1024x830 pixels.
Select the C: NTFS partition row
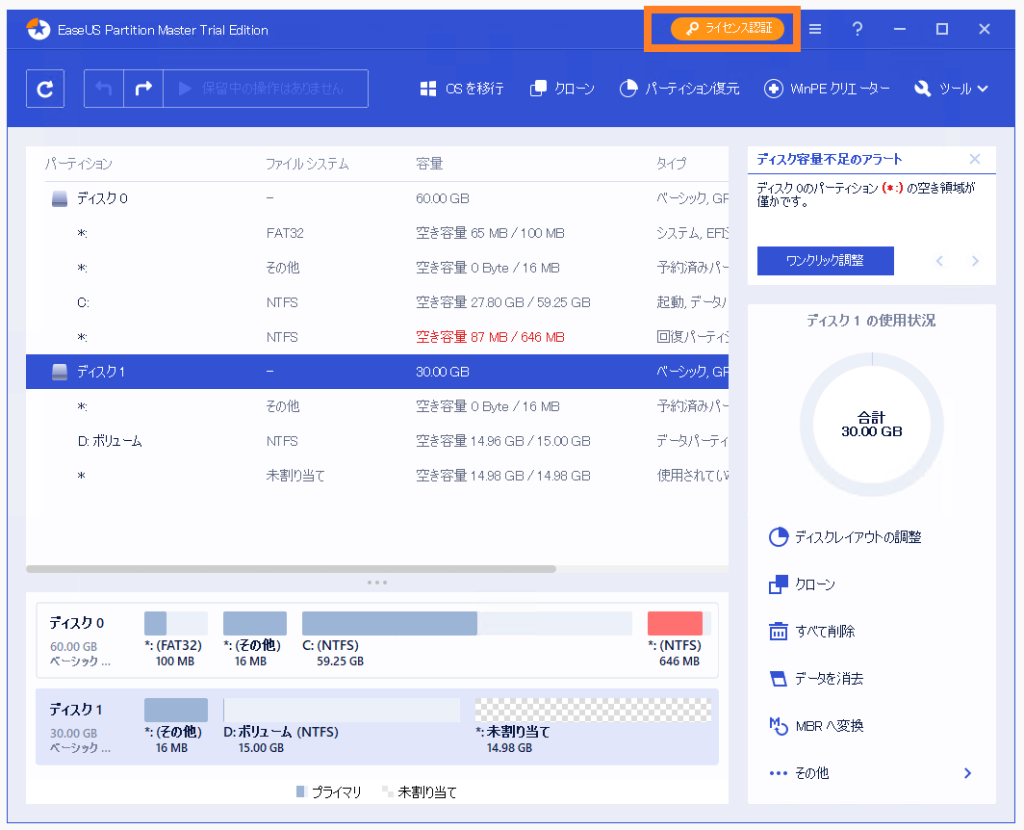pyautogui.click(x=377, y=302)
